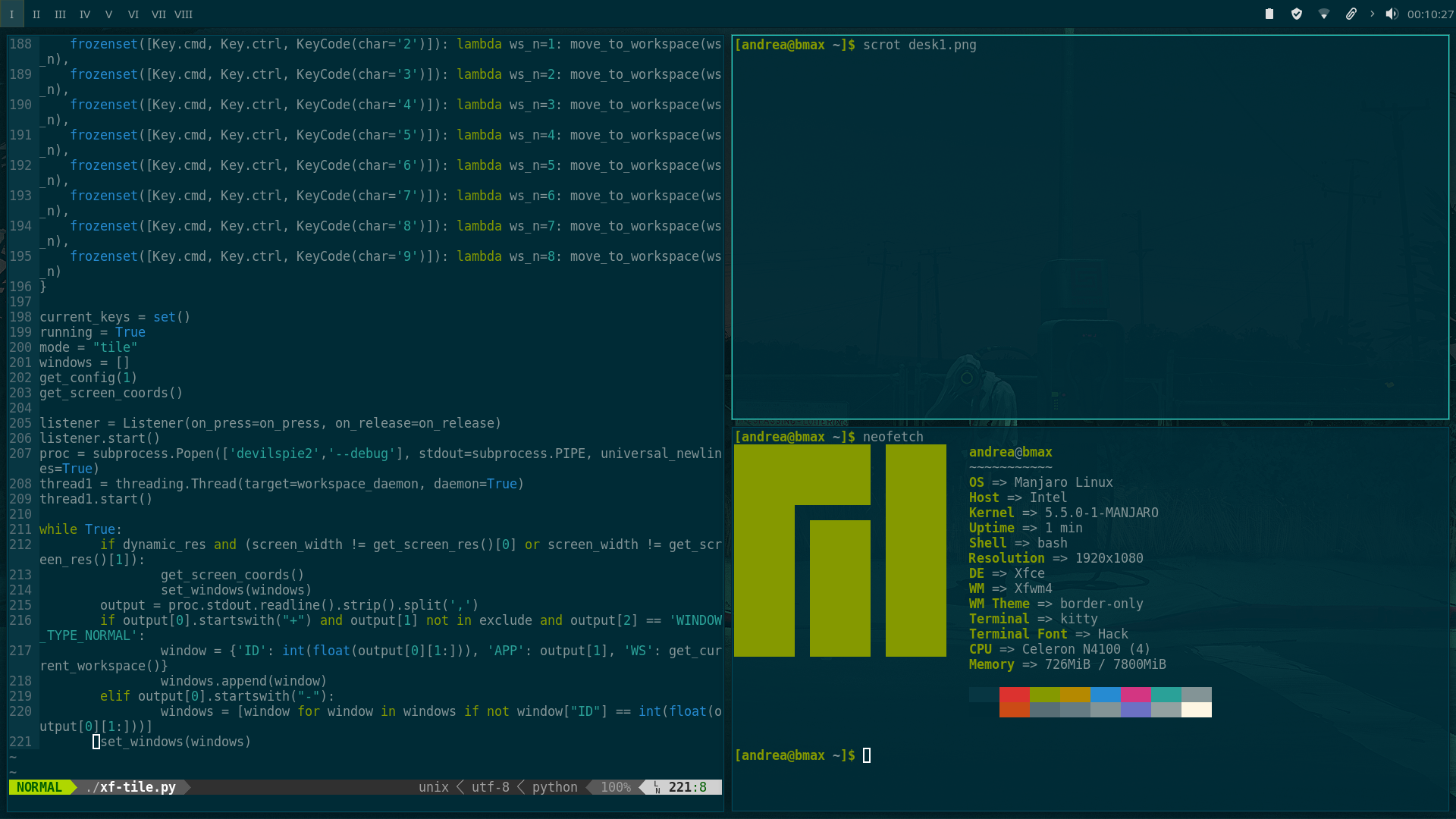Image resolution: width=1456 pixels, height=819 pixels.
Task: Switch to workspace II in the panel
Action: point(36,14)
